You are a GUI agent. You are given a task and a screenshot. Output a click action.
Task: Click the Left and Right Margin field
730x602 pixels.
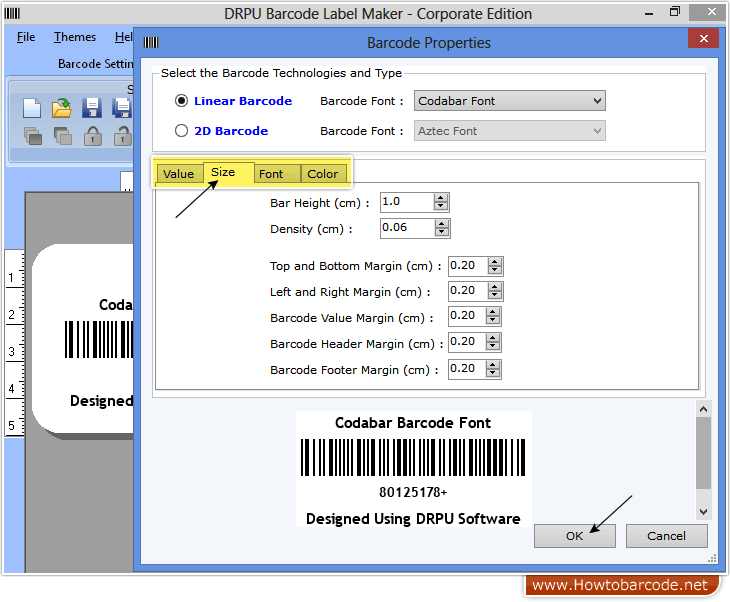click(468, 291)
